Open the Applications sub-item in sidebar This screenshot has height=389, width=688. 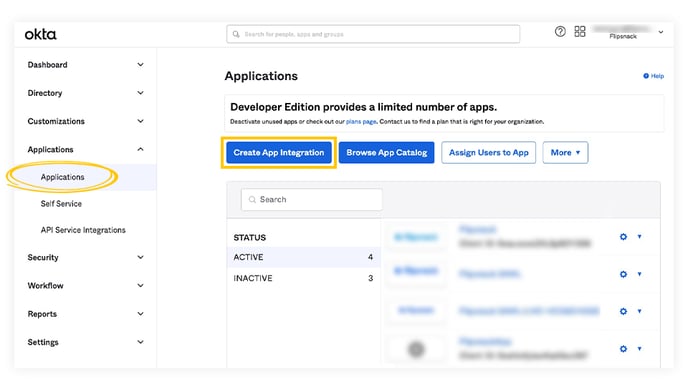point(62,177)
